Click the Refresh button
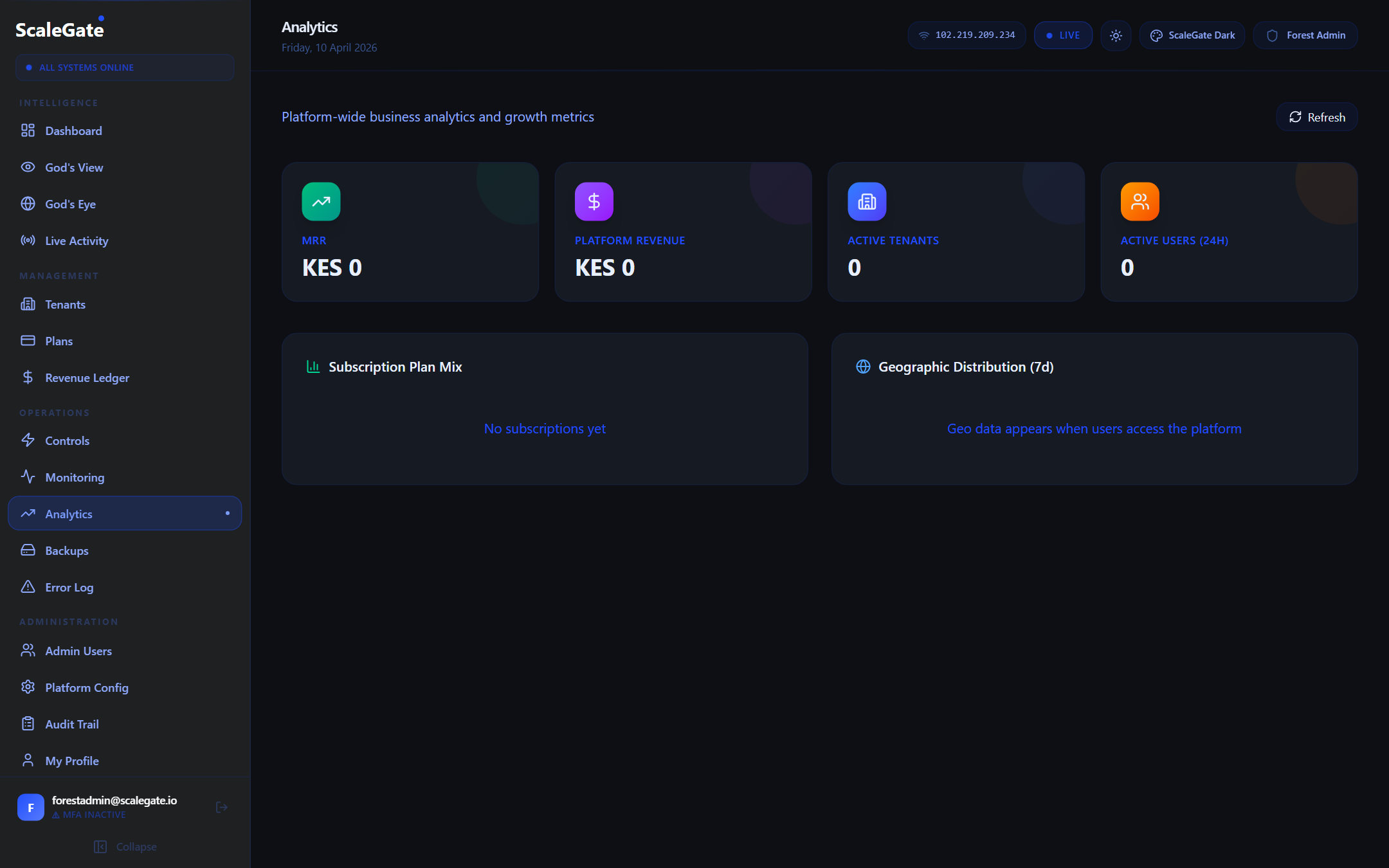The image size is (1389, 868). coord(1317,117)
